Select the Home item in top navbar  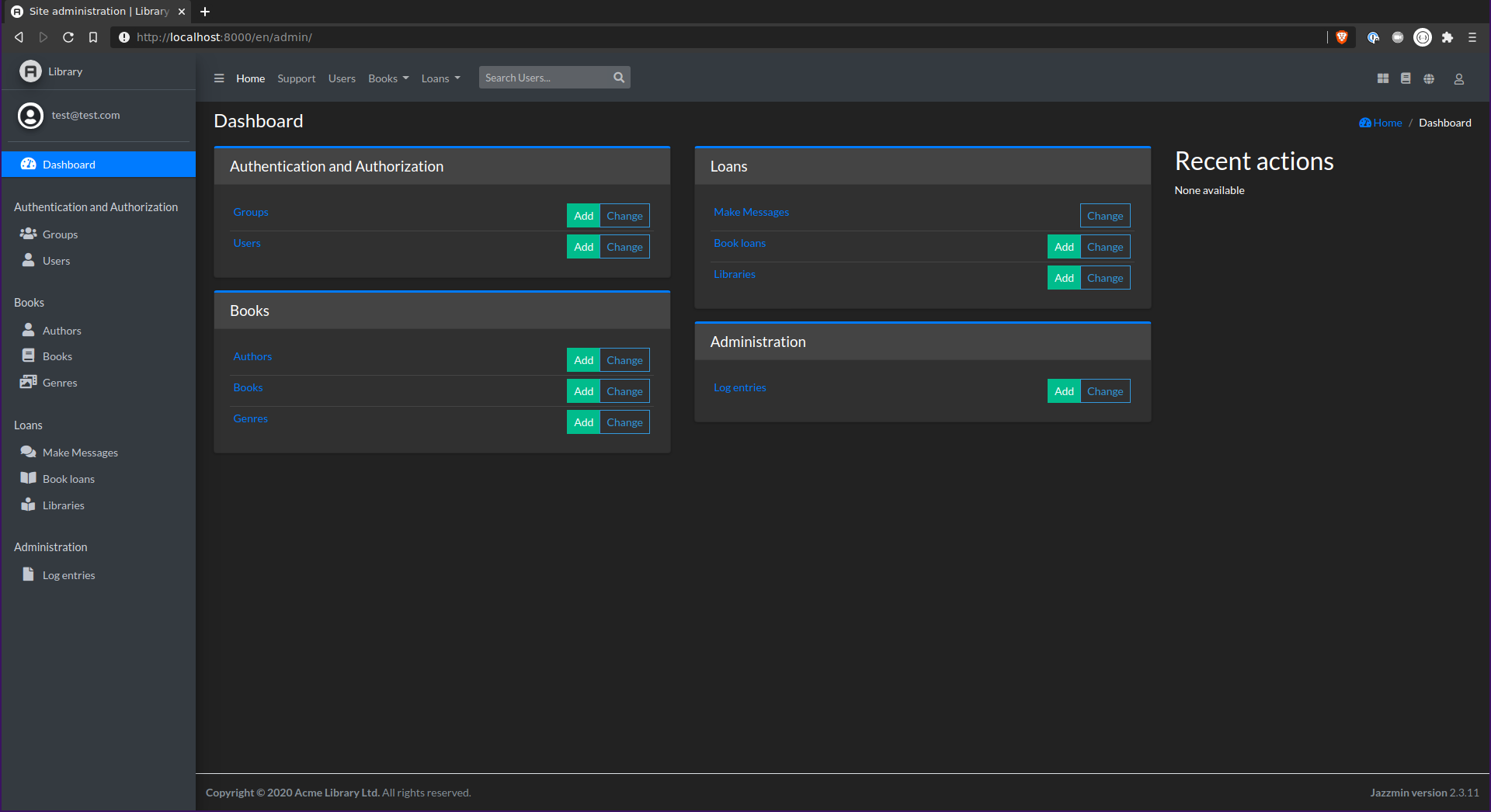click(250, 78)
